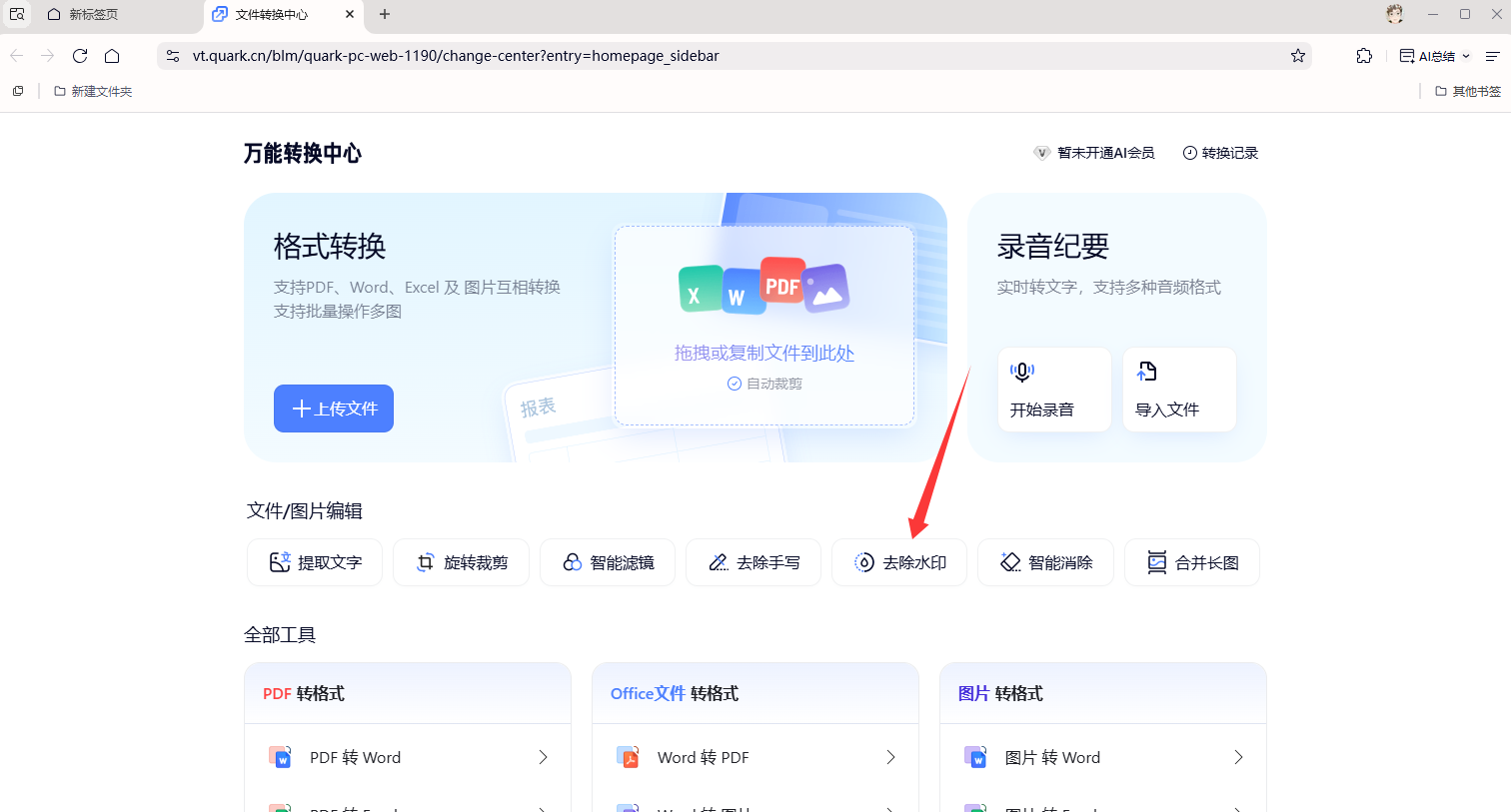
Task: Click the 文件/图片编辑 section heading
Action: 305,510
